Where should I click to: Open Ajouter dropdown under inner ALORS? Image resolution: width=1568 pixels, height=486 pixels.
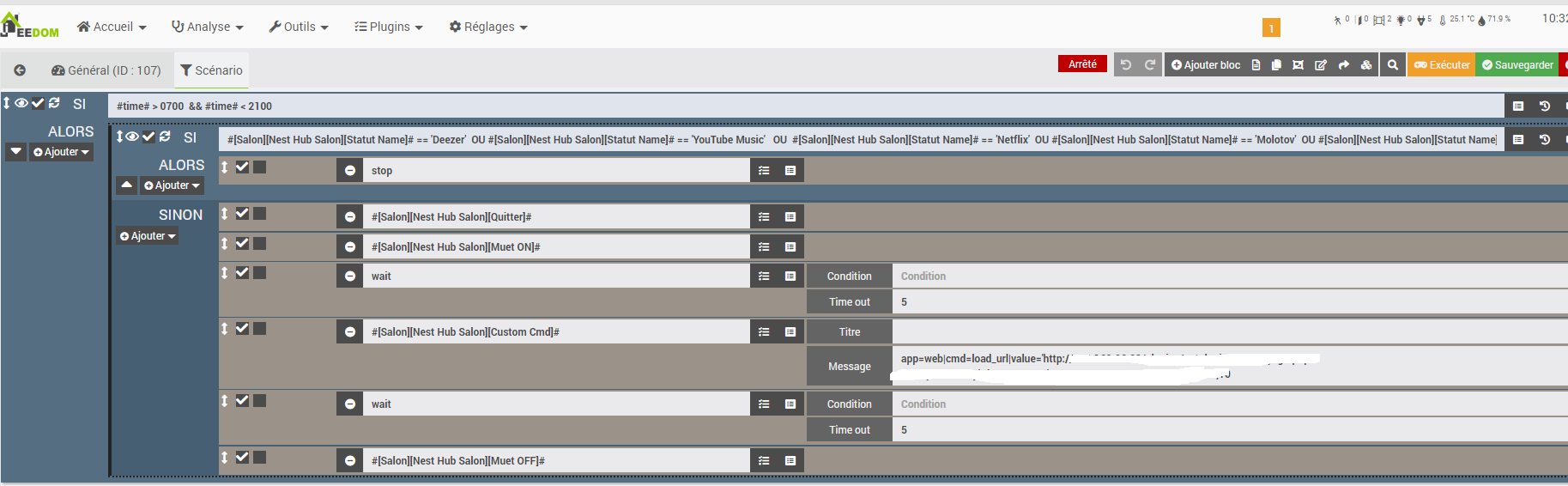click(172, 185)
